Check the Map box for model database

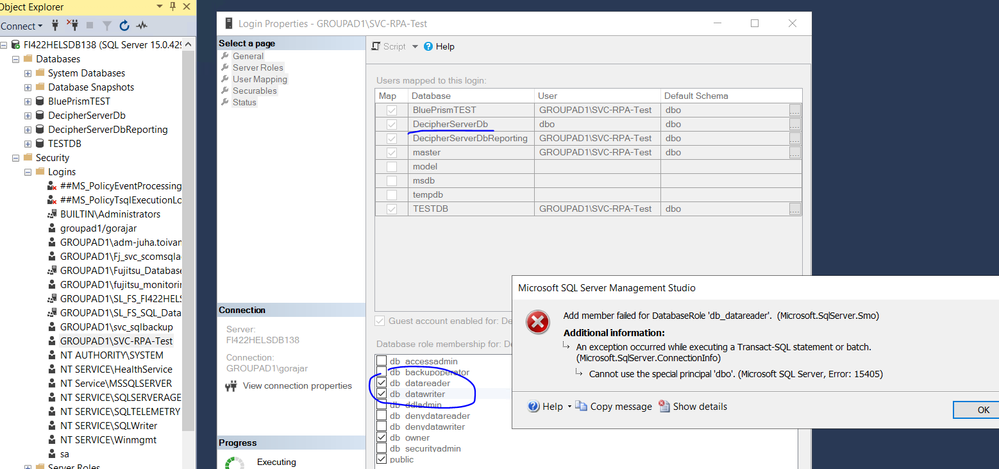[391, 166]
